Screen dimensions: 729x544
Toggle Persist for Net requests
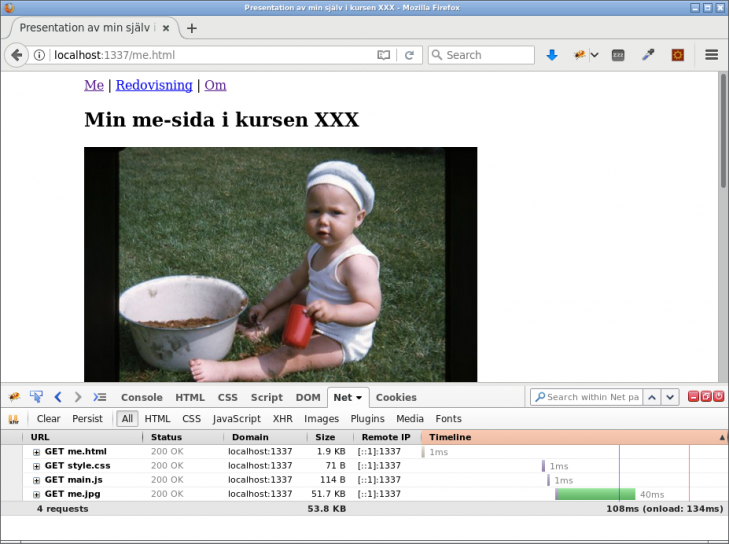pyautogui.click(x=87, y=419)
